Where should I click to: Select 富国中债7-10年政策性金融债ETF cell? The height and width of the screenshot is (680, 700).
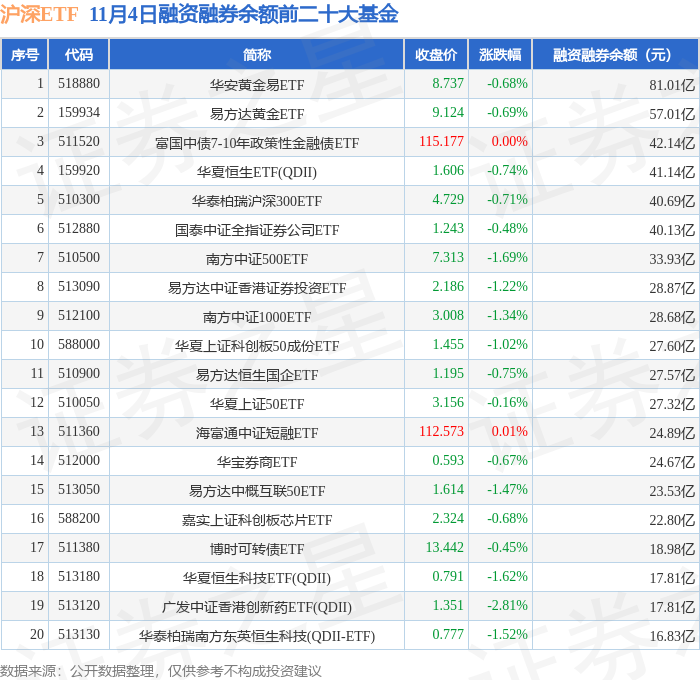tap(257, 143)
